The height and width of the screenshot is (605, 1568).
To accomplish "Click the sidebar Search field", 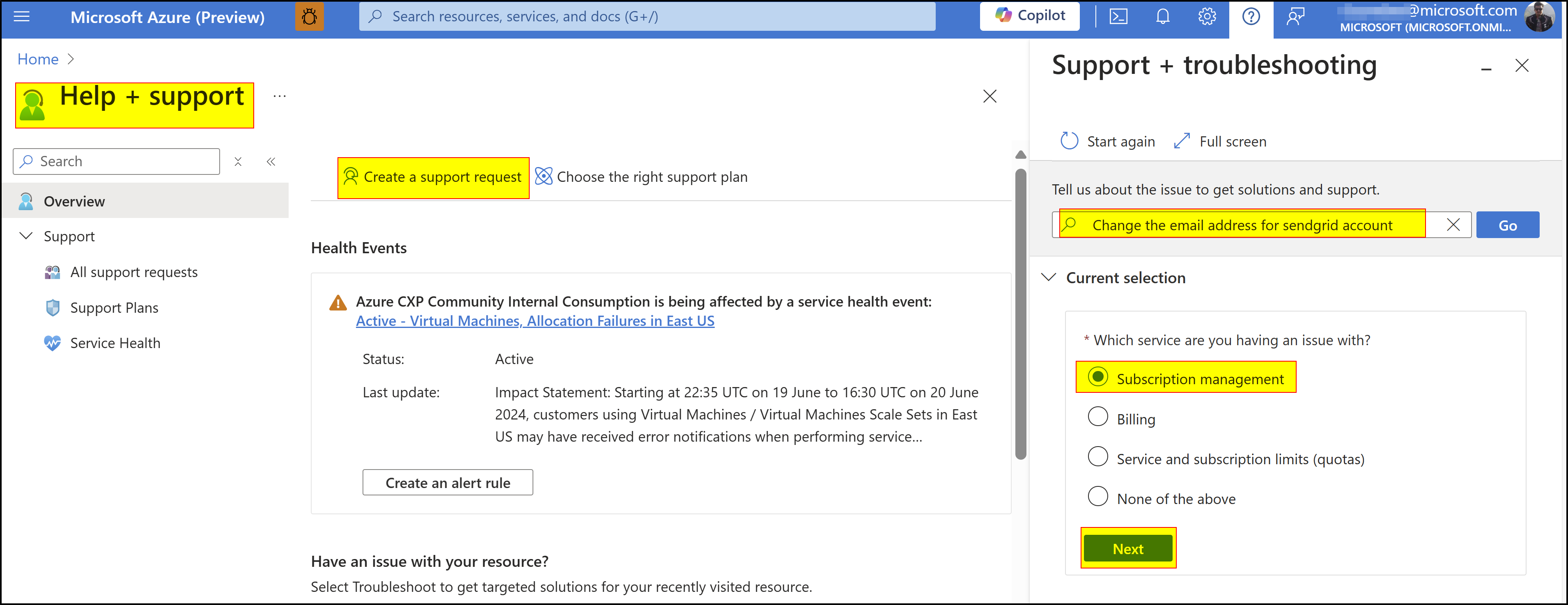I will 116,161.
